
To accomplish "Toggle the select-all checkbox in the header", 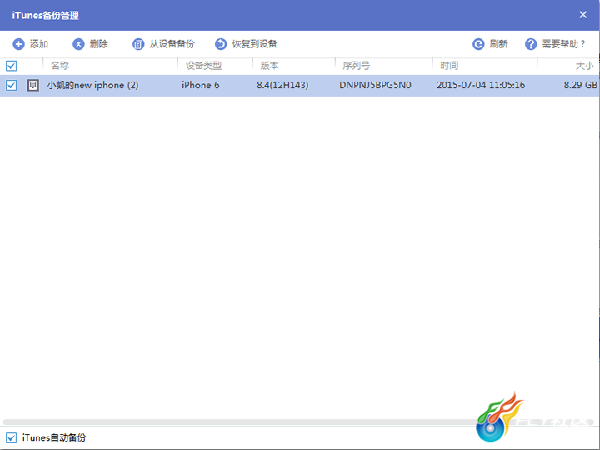I will point(11,66).
